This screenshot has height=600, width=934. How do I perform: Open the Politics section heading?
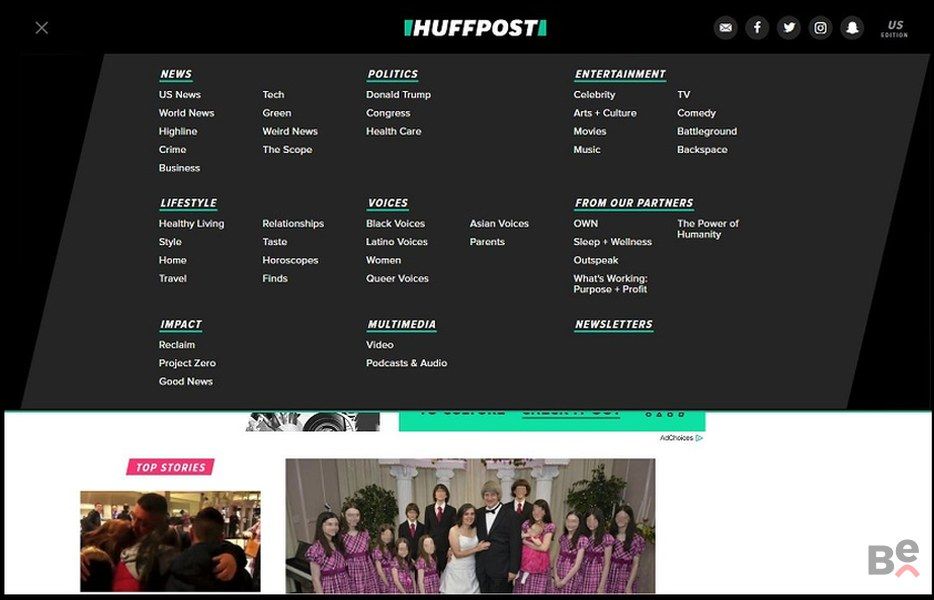pyautogui.click(x=393, y=74)
